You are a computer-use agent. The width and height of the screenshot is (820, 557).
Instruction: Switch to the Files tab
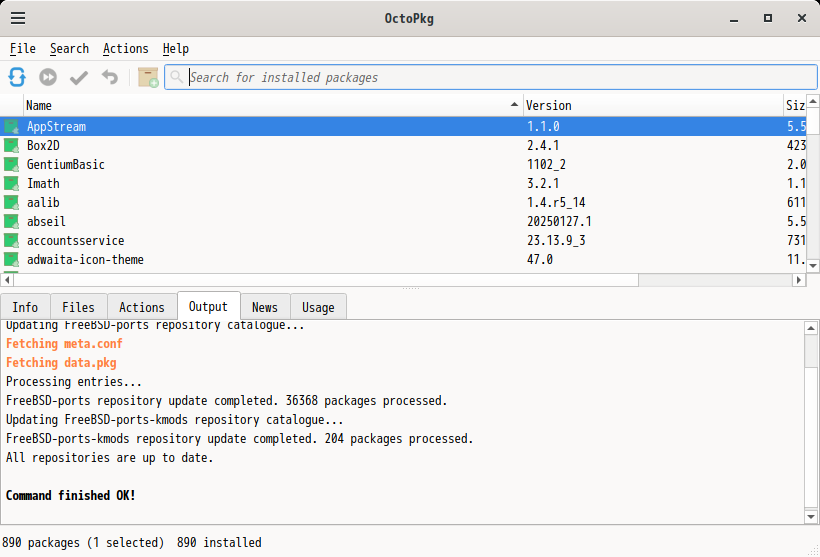(78, 308)
